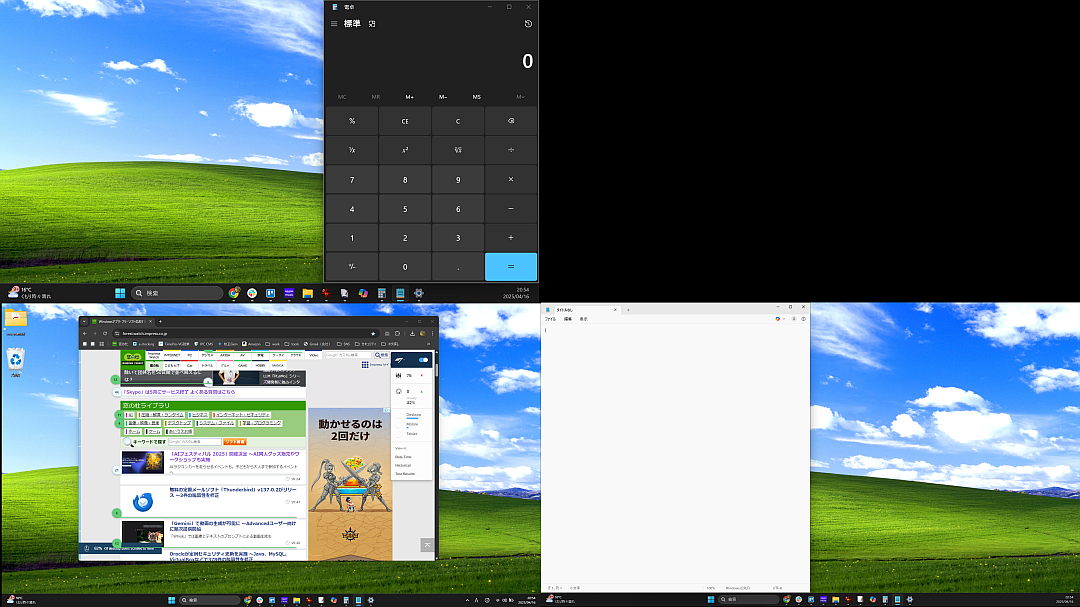Click the decimal point key
The width and height of the screenshot is (1080, 607).
pyautogui.click(x=458, y=267)
